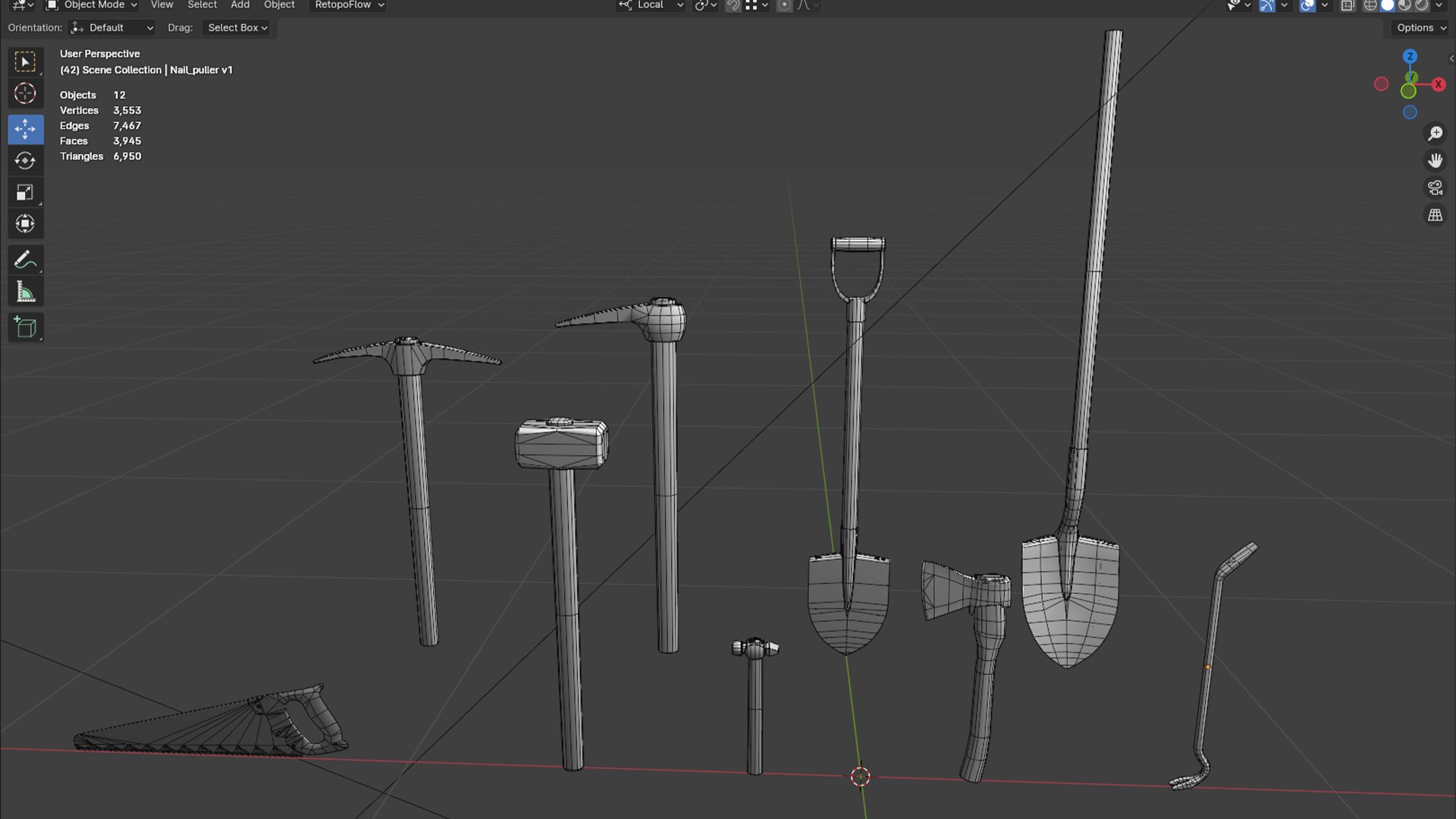The image size is (1456, 819).
Task: Open object visibility and selectability dropdown
Action: tap(1238, 5)
